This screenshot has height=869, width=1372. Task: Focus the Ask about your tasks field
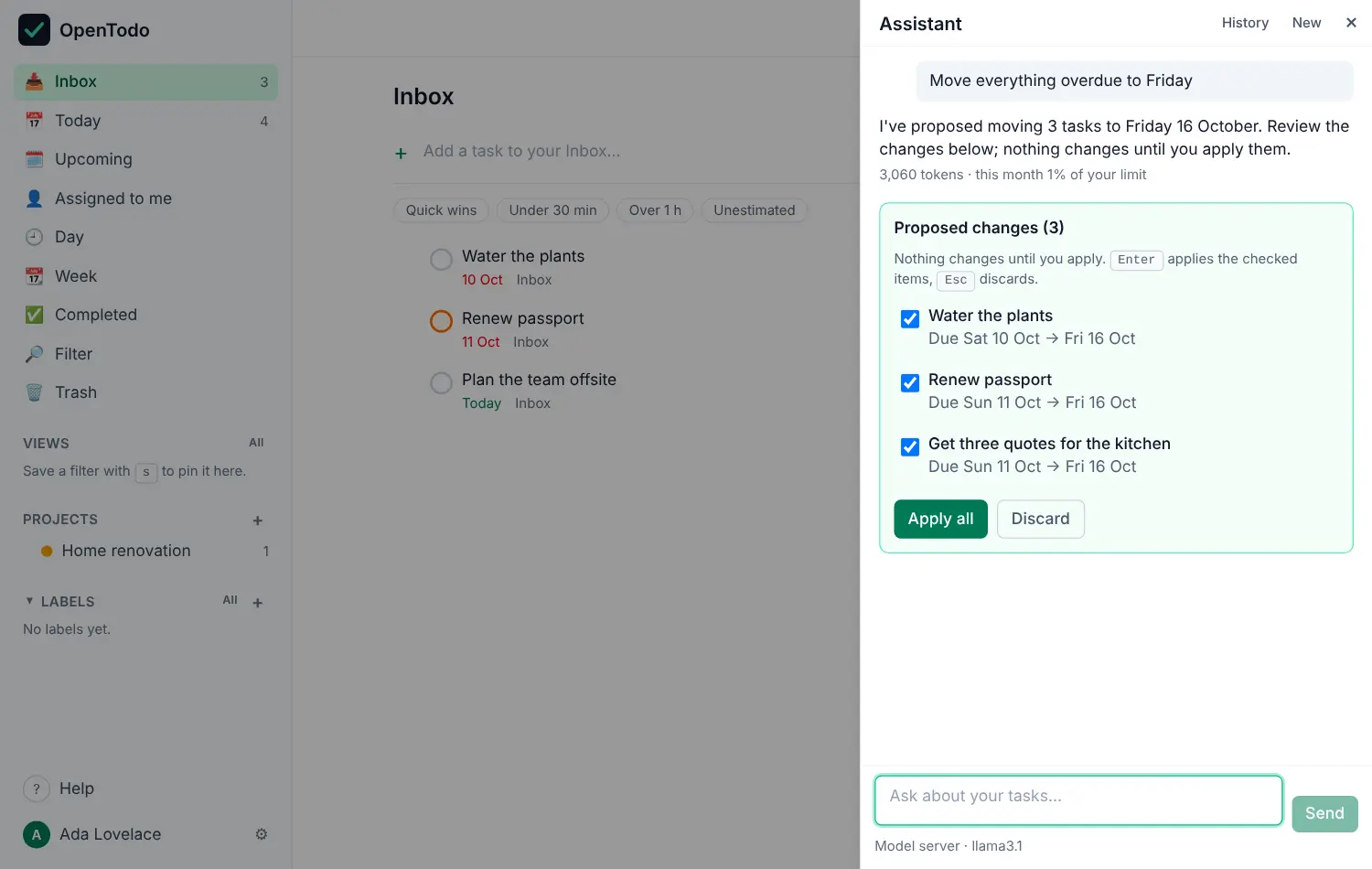point(1078,800)
